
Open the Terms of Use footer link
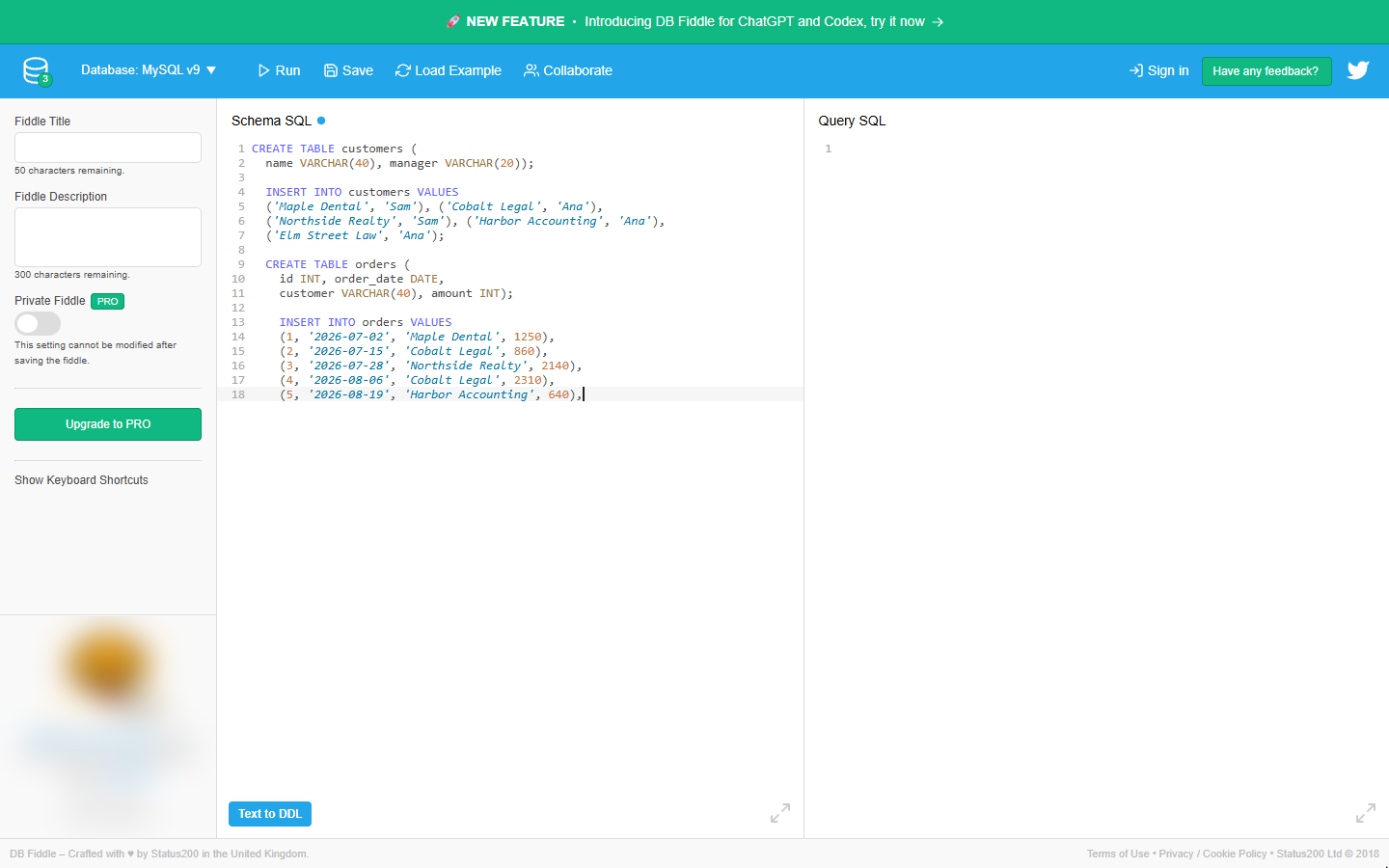click(x=1118, y=854)
